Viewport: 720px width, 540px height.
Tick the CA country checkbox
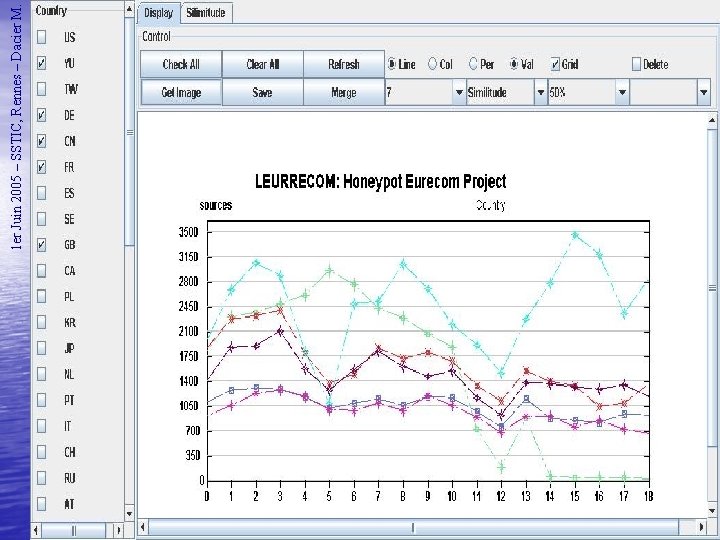tap(41, 270)
